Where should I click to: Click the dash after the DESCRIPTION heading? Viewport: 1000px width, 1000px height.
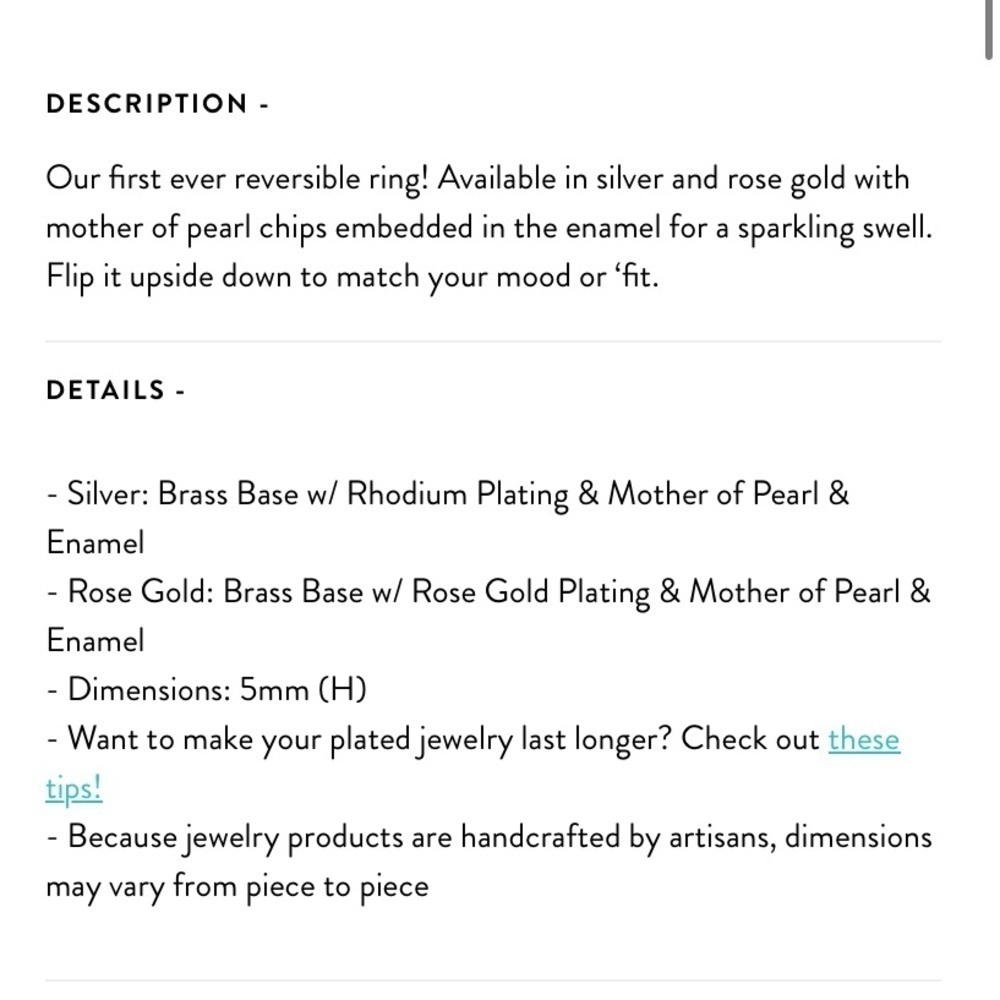(264, 105)
